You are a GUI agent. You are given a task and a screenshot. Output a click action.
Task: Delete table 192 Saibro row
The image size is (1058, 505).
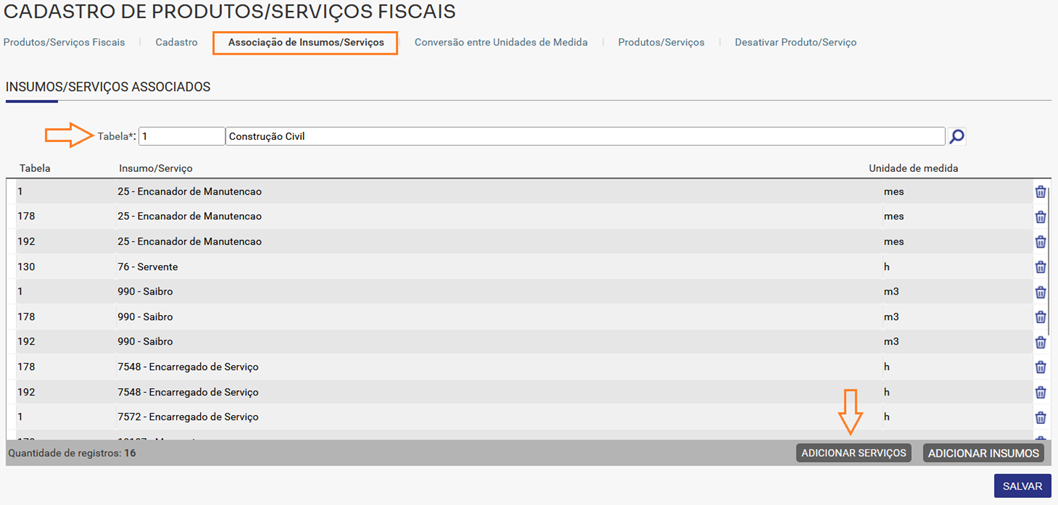(1040, 342)
